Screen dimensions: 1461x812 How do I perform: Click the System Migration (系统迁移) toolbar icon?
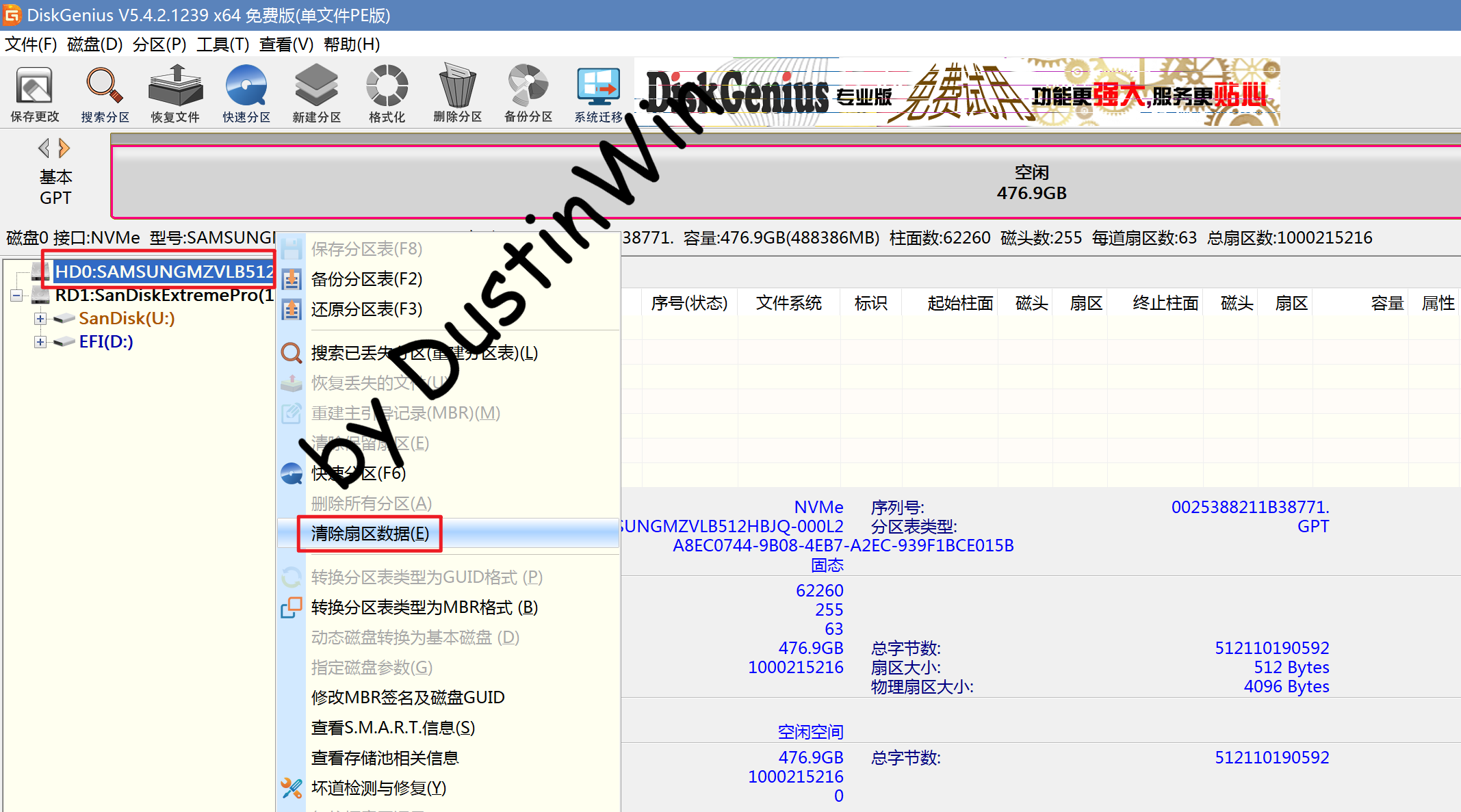click(599, 94)
